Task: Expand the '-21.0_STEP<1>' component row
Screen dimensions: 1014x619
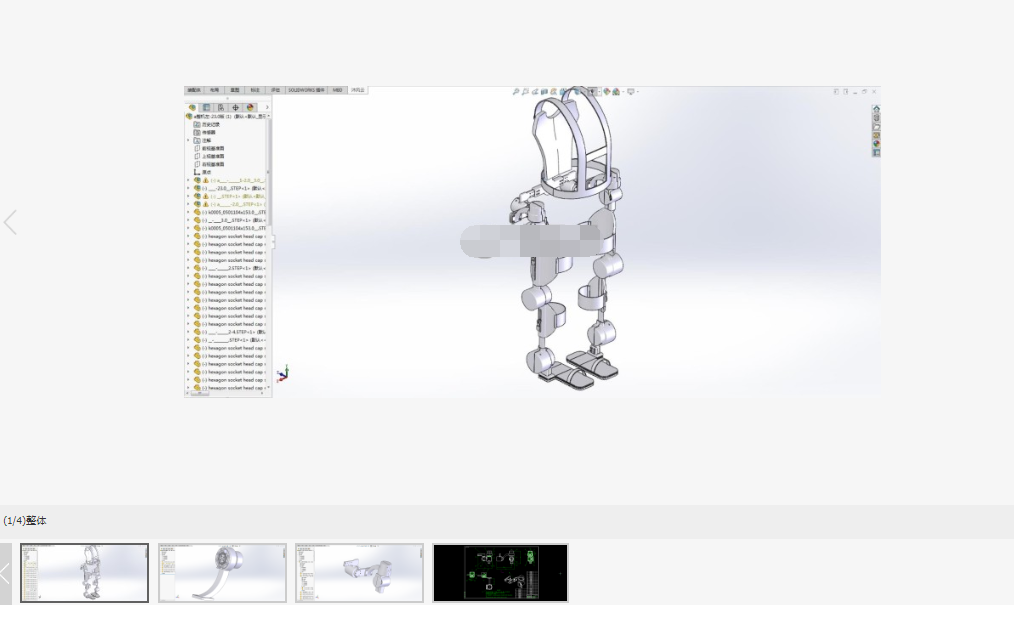Action: pos(189,188)
